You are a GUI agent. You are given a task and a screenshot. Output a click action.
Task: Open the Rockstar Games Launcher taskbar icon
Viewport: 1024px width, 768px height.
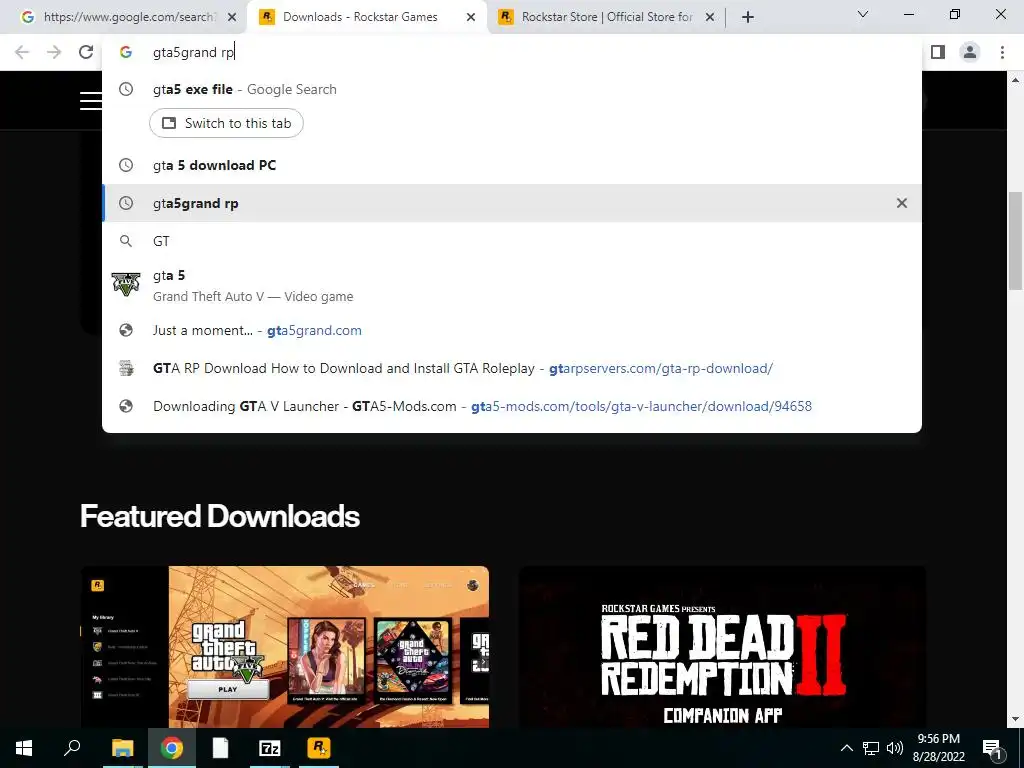(x=319, y=748)
